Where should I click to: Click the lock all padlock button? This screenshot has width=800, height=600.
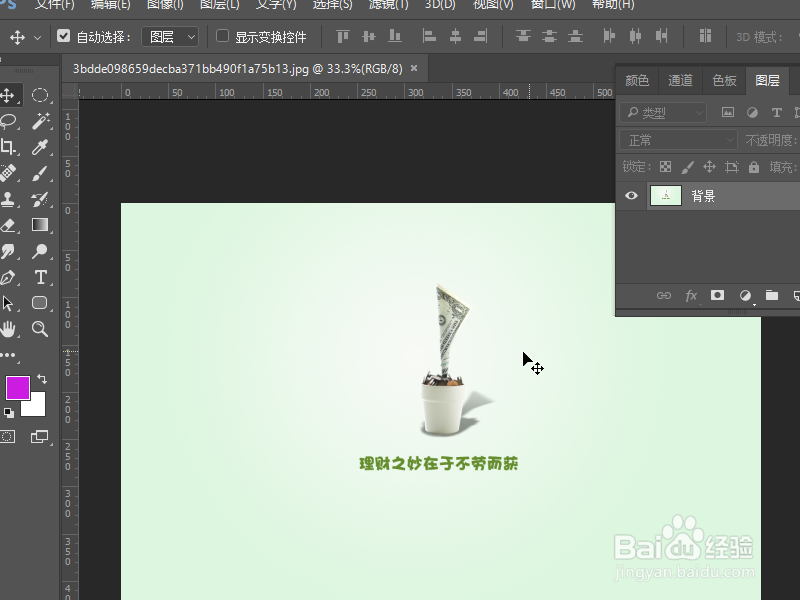pyautogui.click(x=754, y=167)
